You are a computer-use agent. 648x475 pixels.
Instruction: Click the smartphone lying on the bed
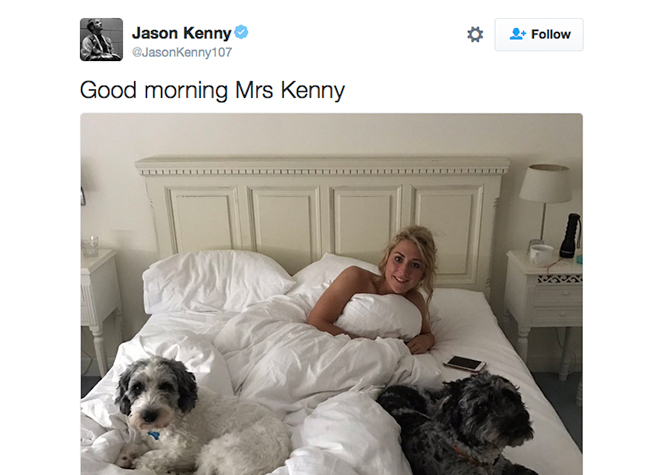pos(465,363)
